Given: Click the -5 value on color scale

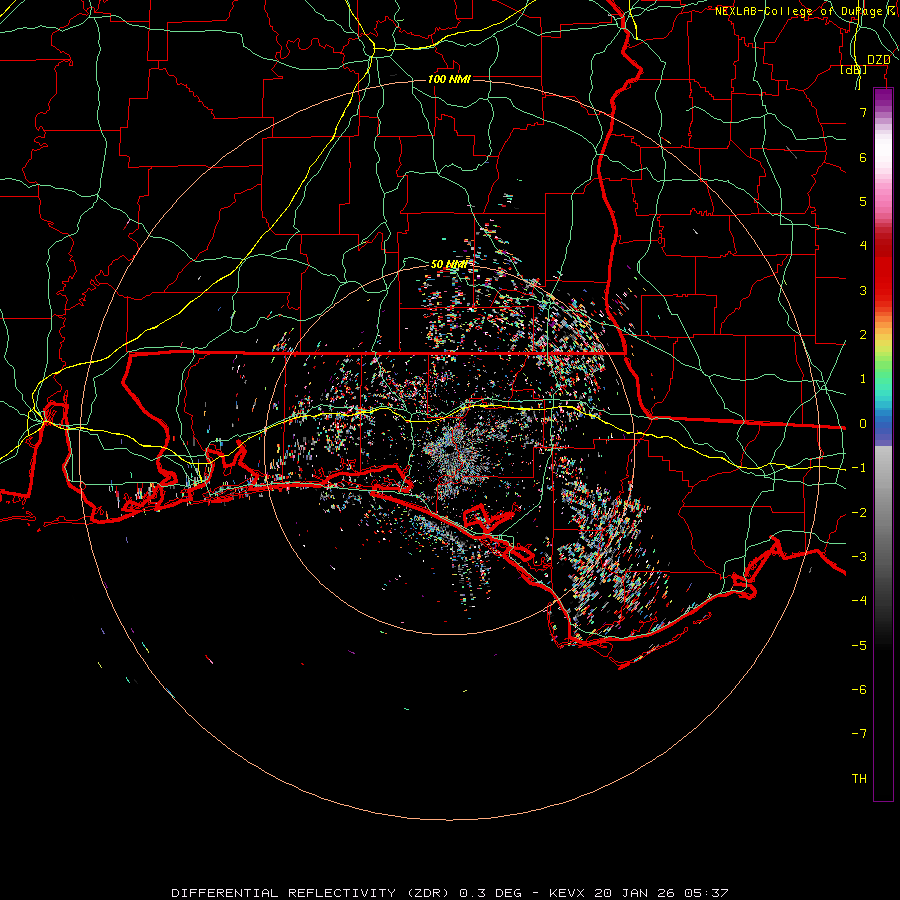Looking at the screenshot, I should coord(859,646).
